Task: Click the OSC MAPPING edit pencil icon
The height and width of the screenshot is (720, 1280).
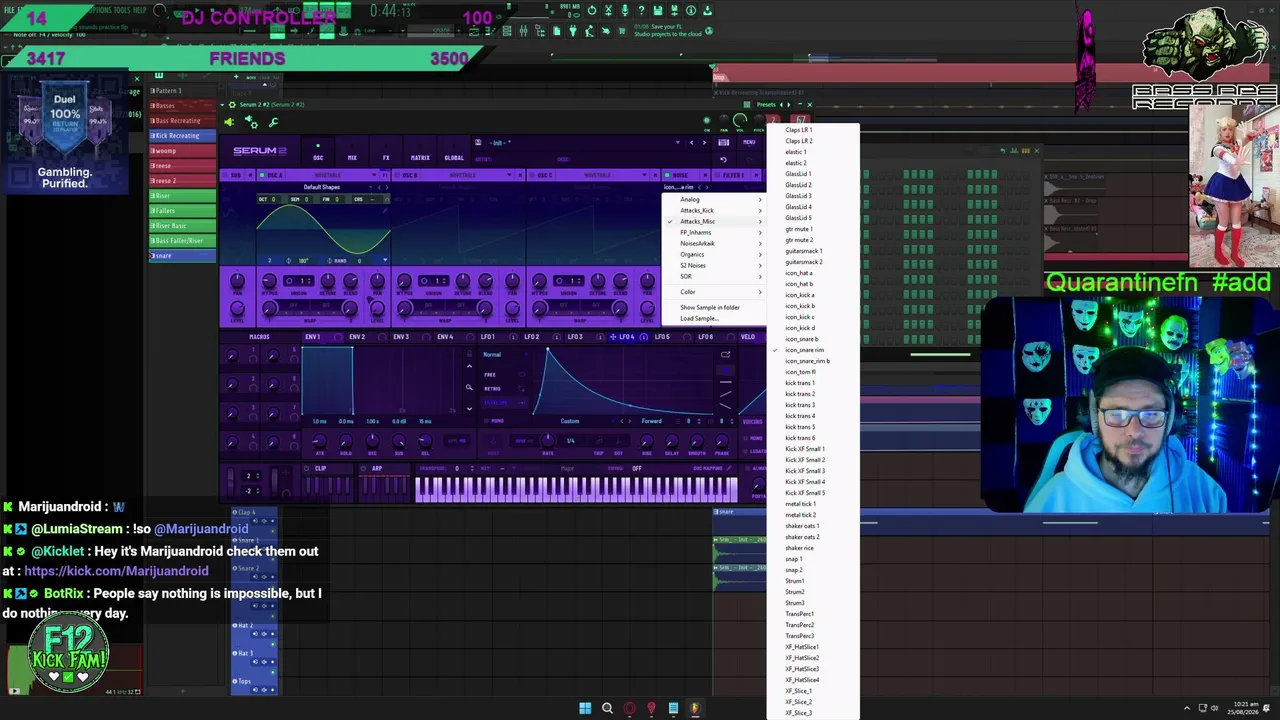Action: (x=731, y=468)
